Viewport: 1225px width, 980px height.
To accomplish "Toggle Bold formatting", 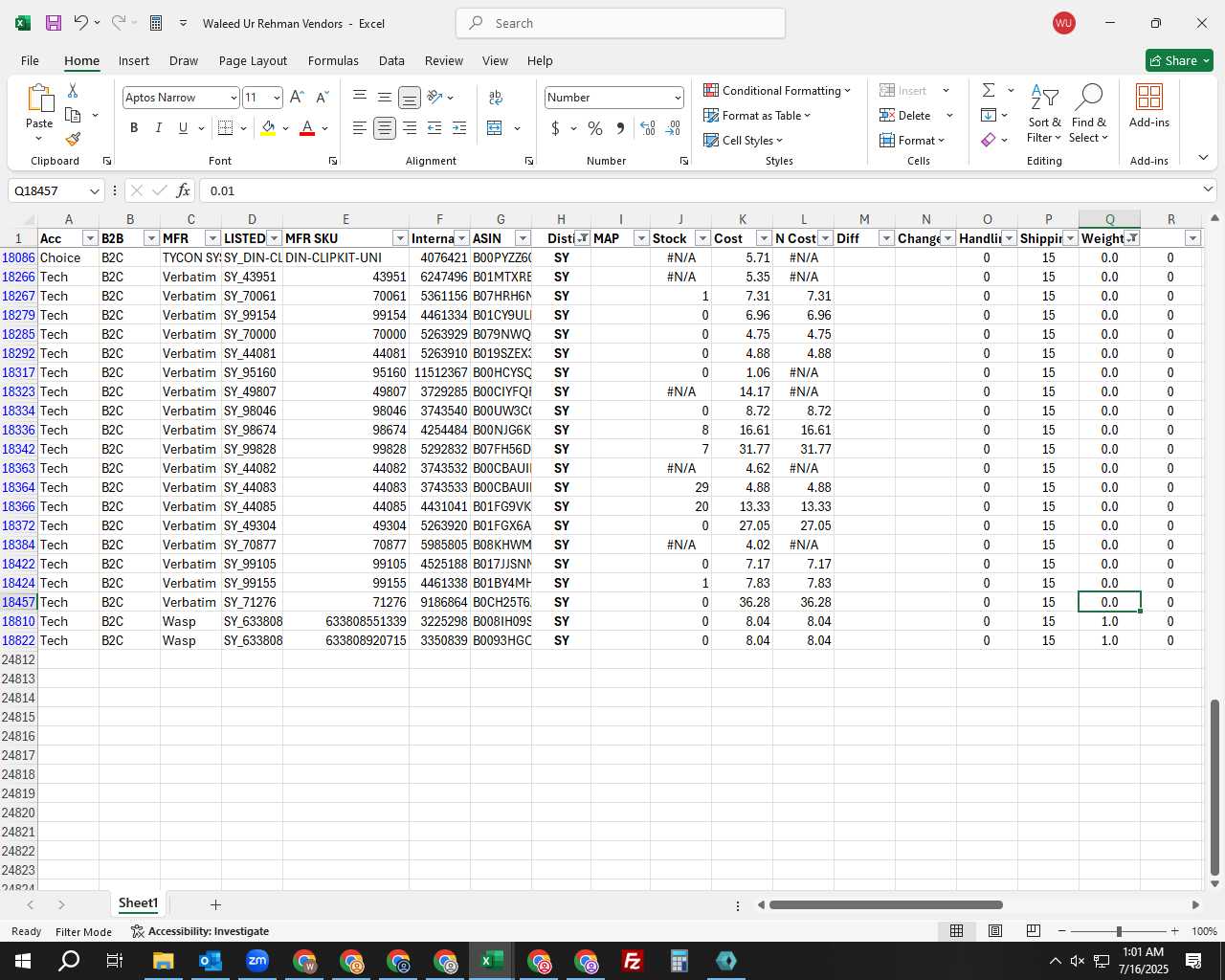I will click(x=134, y=128).
